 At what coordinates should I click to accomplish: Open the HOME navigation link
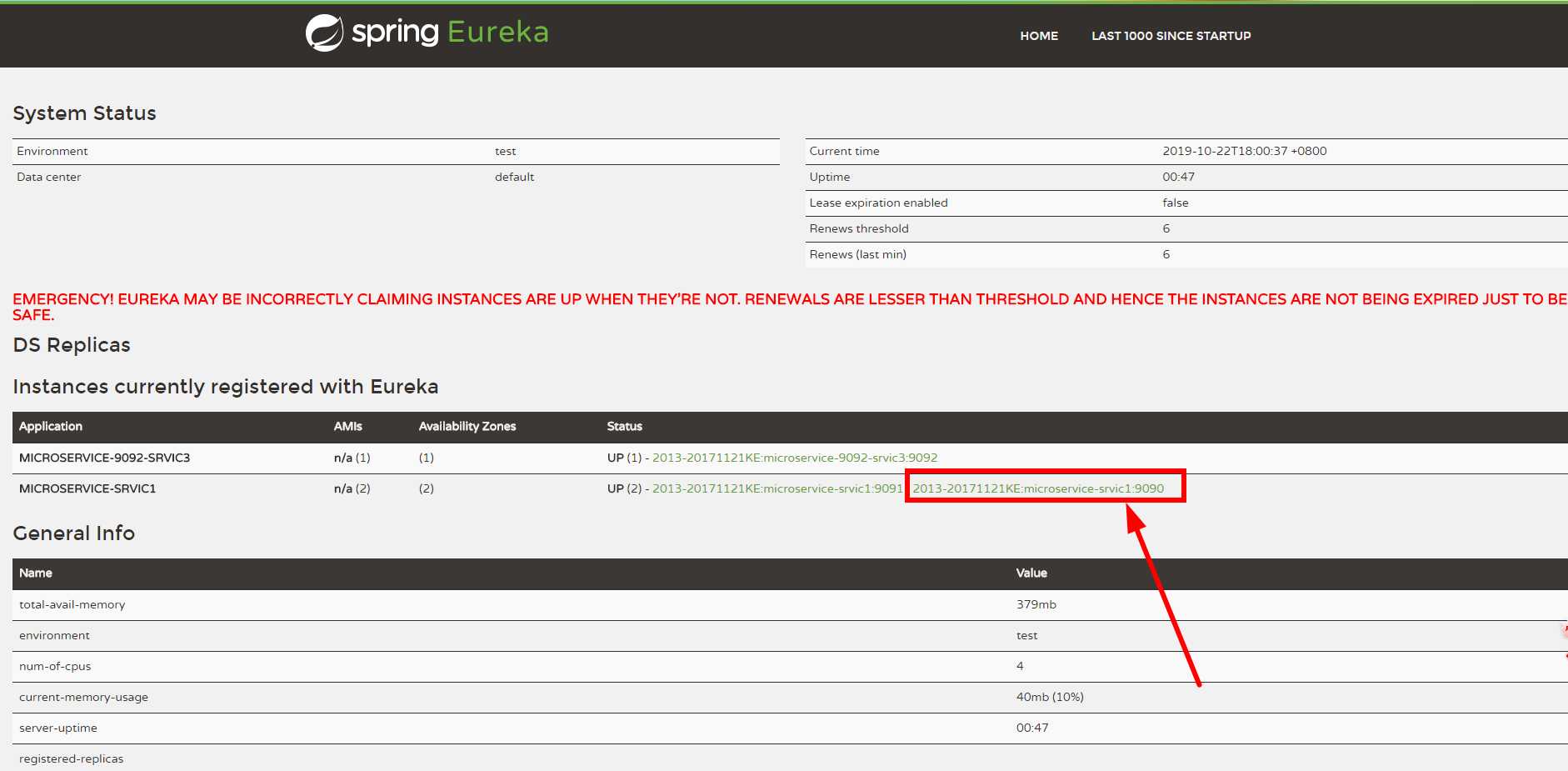pyautogui.click(x=1039, y=36)
